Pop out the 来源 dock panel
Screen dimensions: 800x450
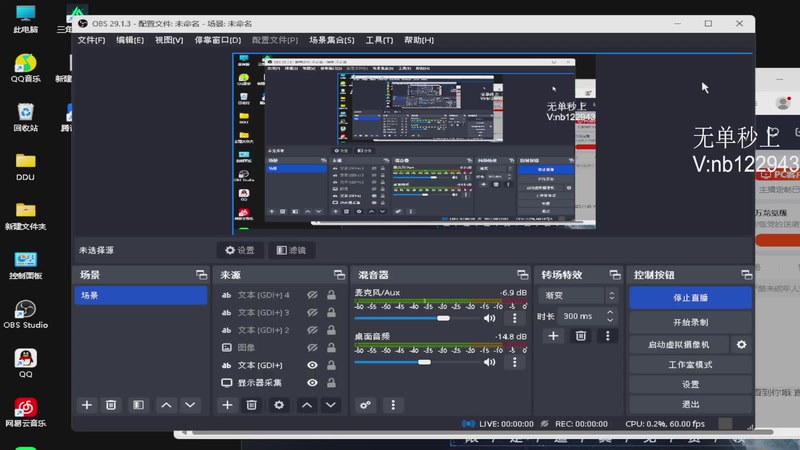(x=339, y=275)
